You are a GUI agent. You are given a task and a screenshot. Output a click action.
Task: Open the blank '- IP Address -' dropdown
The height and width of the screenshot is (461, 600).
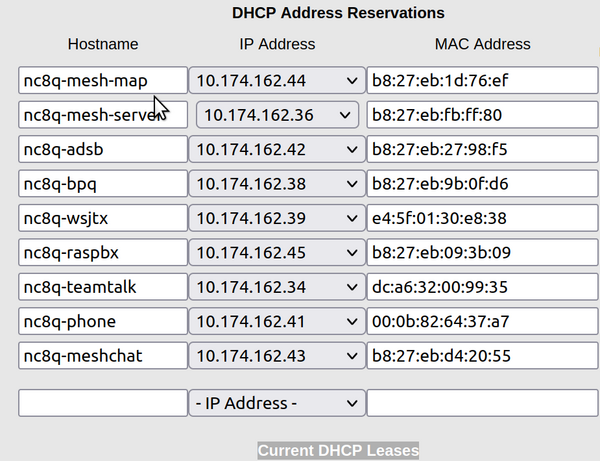pyautogui.click(x=277, y=403)
